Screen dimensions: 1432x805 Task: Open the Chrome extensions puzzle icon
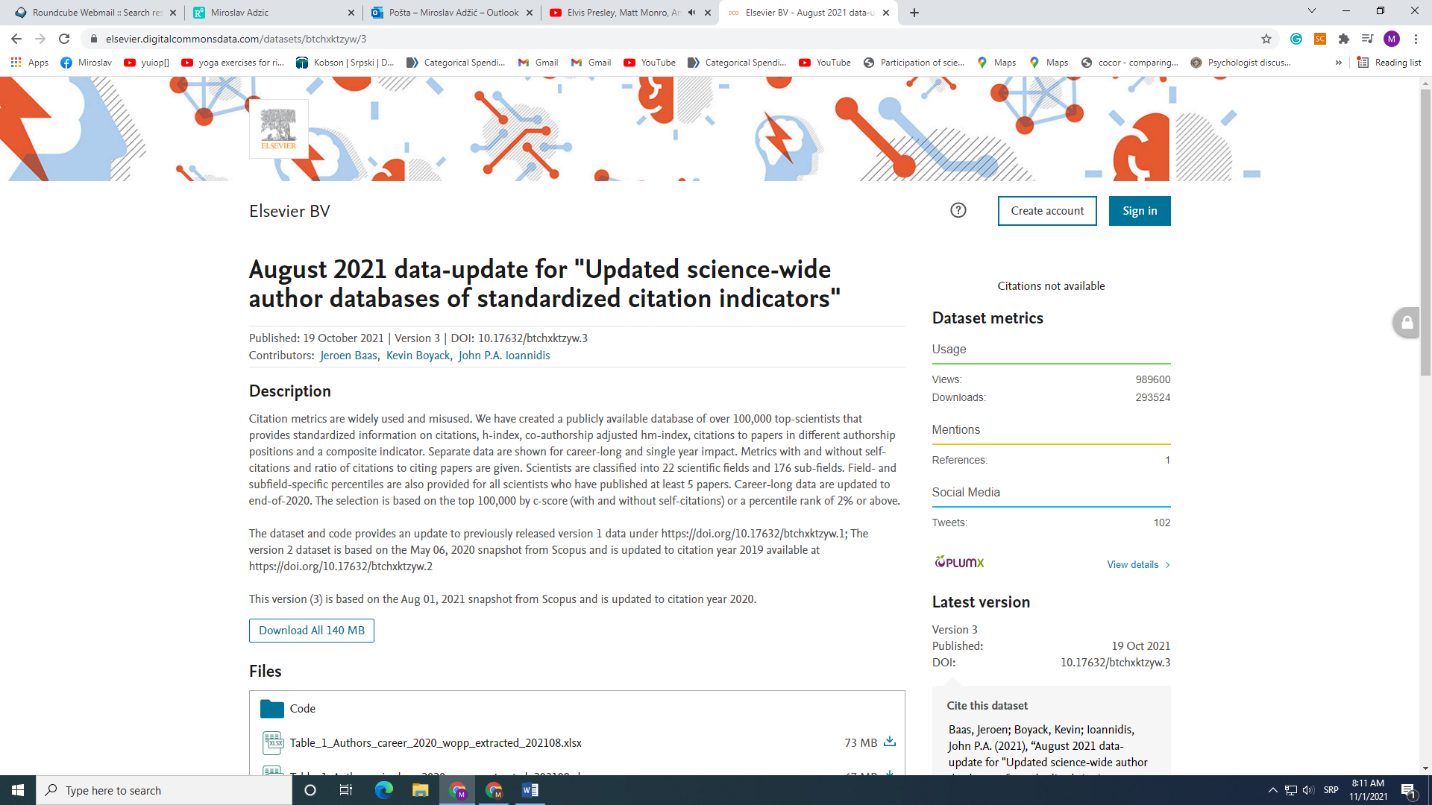[1343, 39]
